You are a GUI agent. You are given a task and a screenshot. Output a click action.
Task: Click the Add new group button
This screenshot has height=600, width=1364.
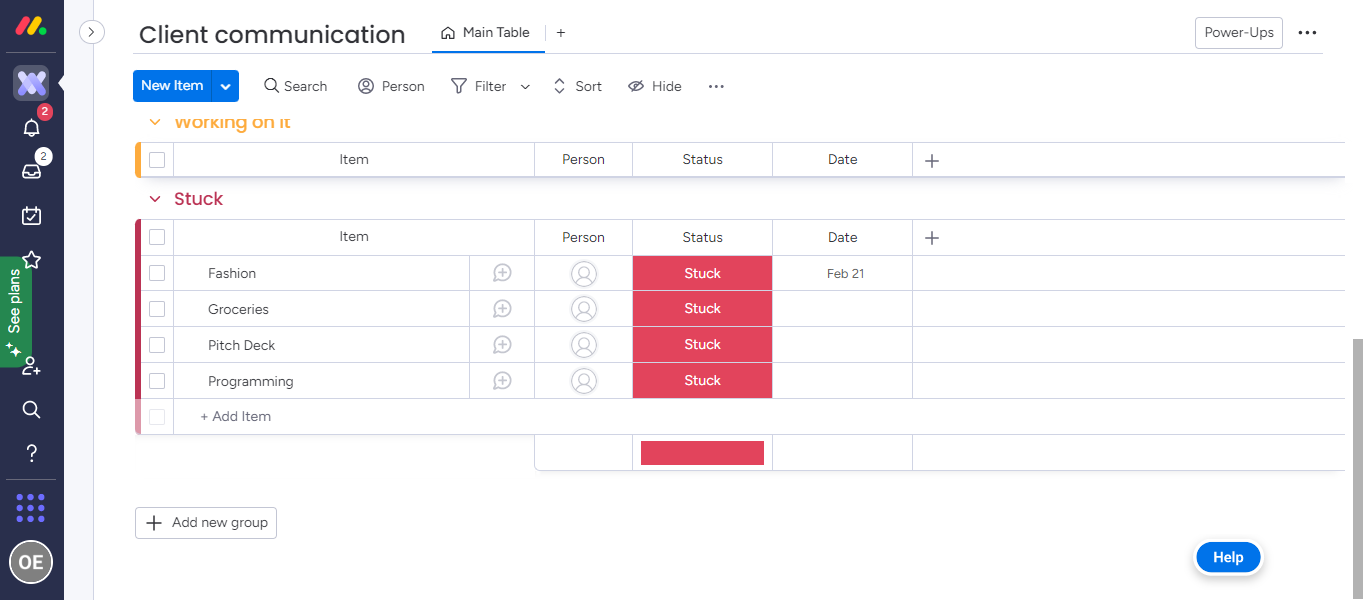(x=206, y=522)
